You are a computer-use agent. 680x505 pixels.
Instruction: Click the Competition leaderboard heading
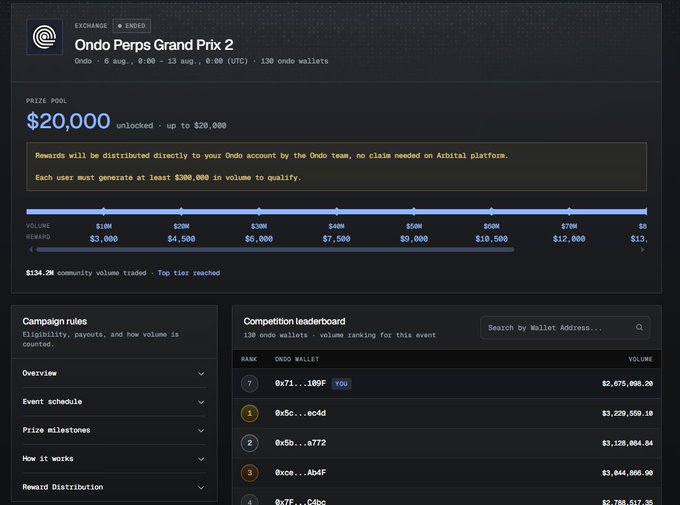coord(294,321)
